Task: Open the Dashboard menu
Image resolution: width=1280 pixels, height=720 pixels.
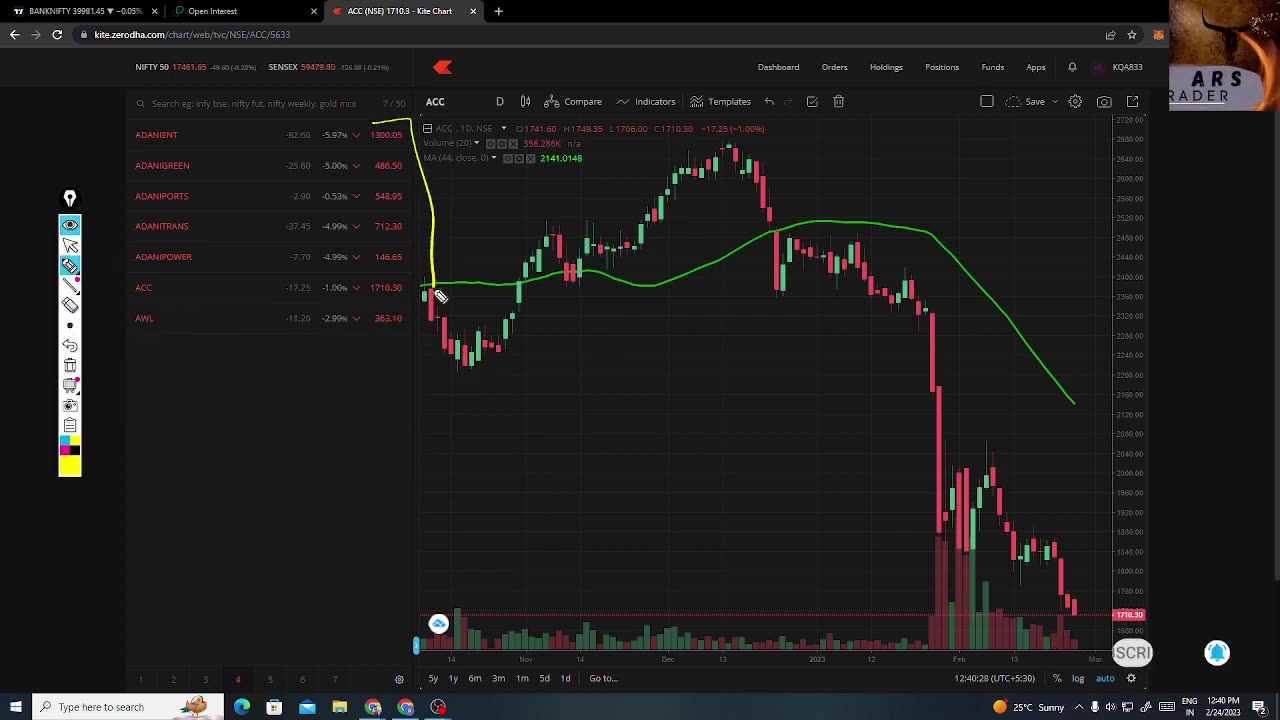Action: [x=778, y=67]
